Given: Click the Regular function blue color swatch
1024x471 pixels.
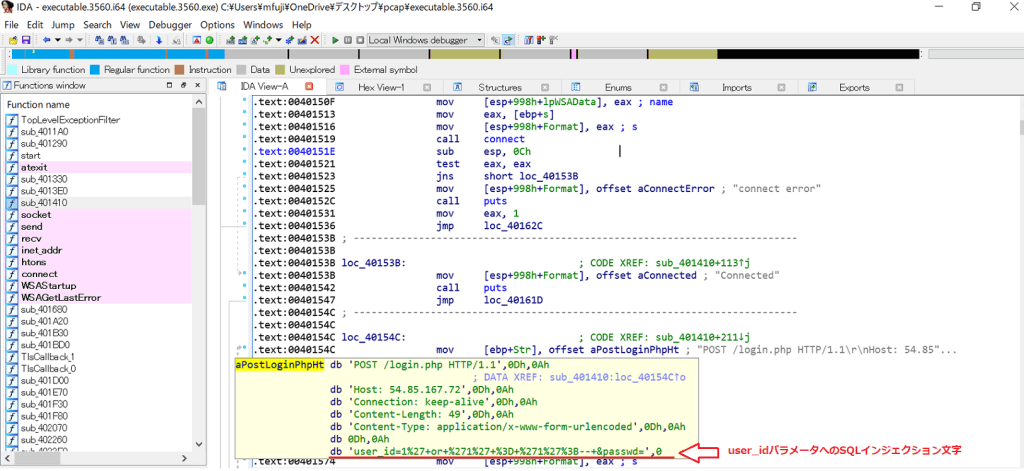Looking at the screenshot, I should tap(95, 70).
